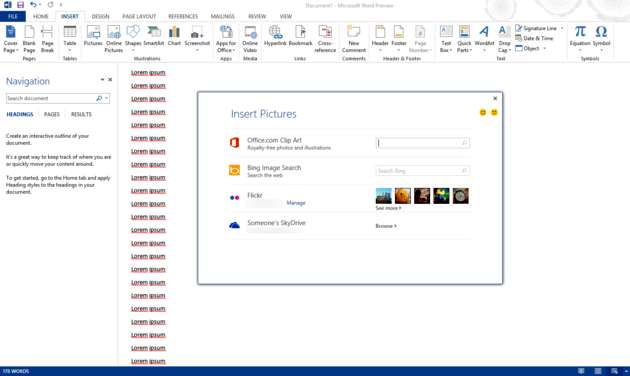Select the last Flickr clock thumbnail
This screenshot has height=376, width=630.
(x=460, y=196)
